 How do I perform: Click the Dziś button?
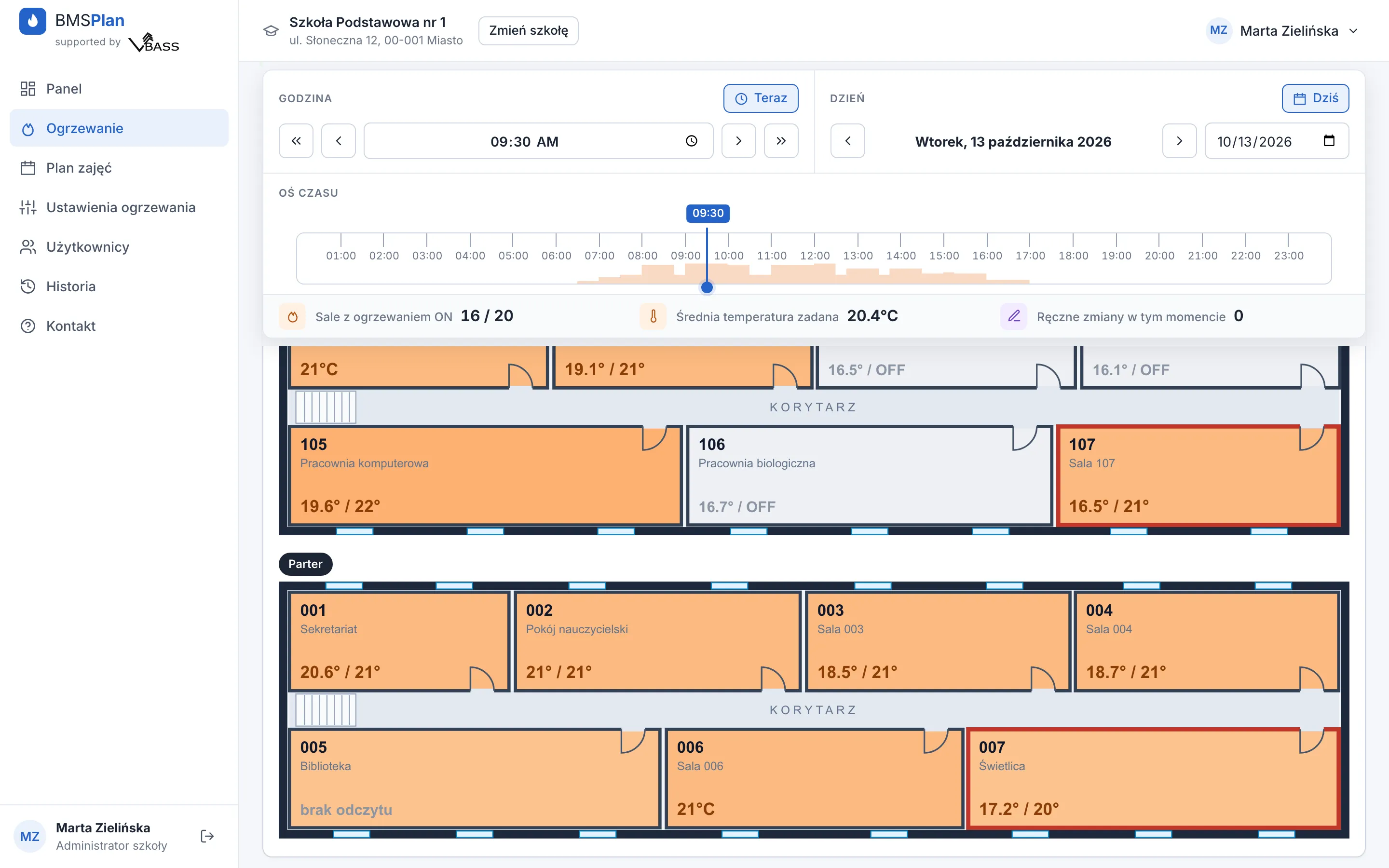[1316, 98]
